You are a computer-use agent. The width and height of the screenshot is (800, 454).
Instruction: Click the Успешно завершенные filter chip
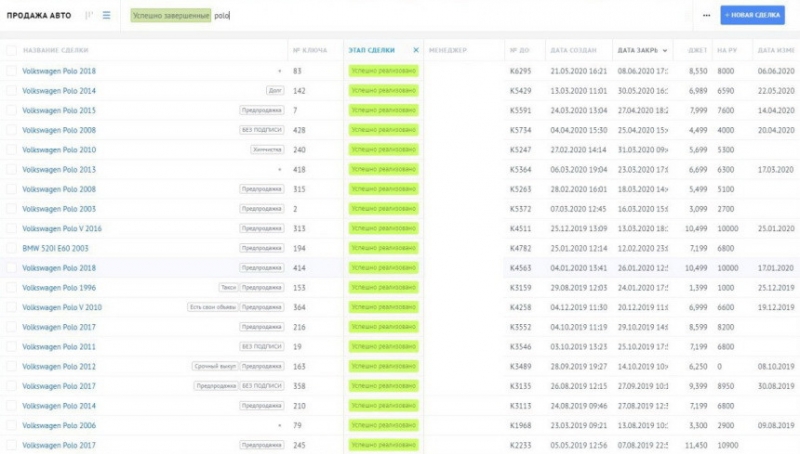(x=170, y=15)
